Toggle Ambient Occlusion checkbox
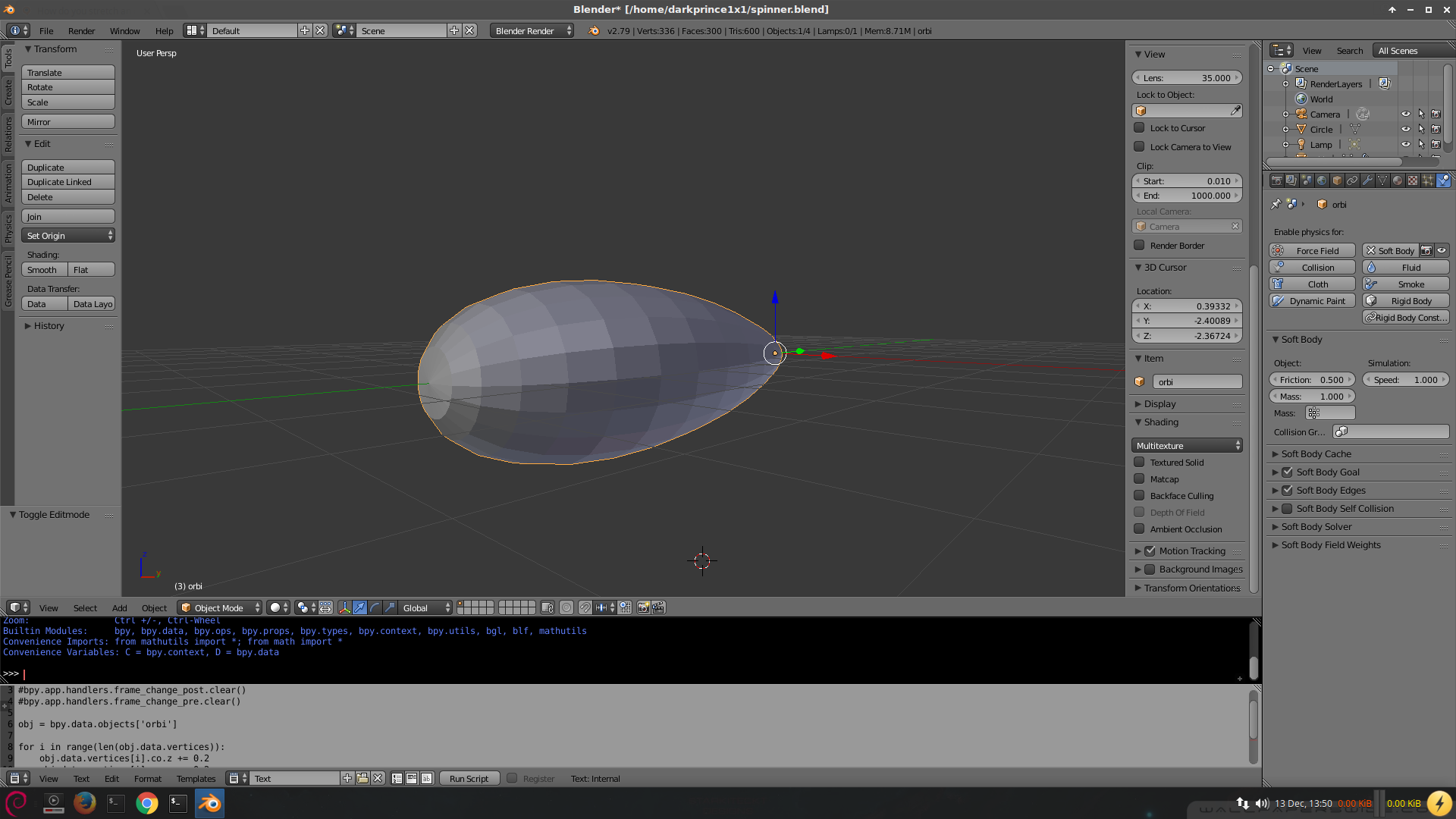This screenshot has height=819, width=1456. (1139, 529)
